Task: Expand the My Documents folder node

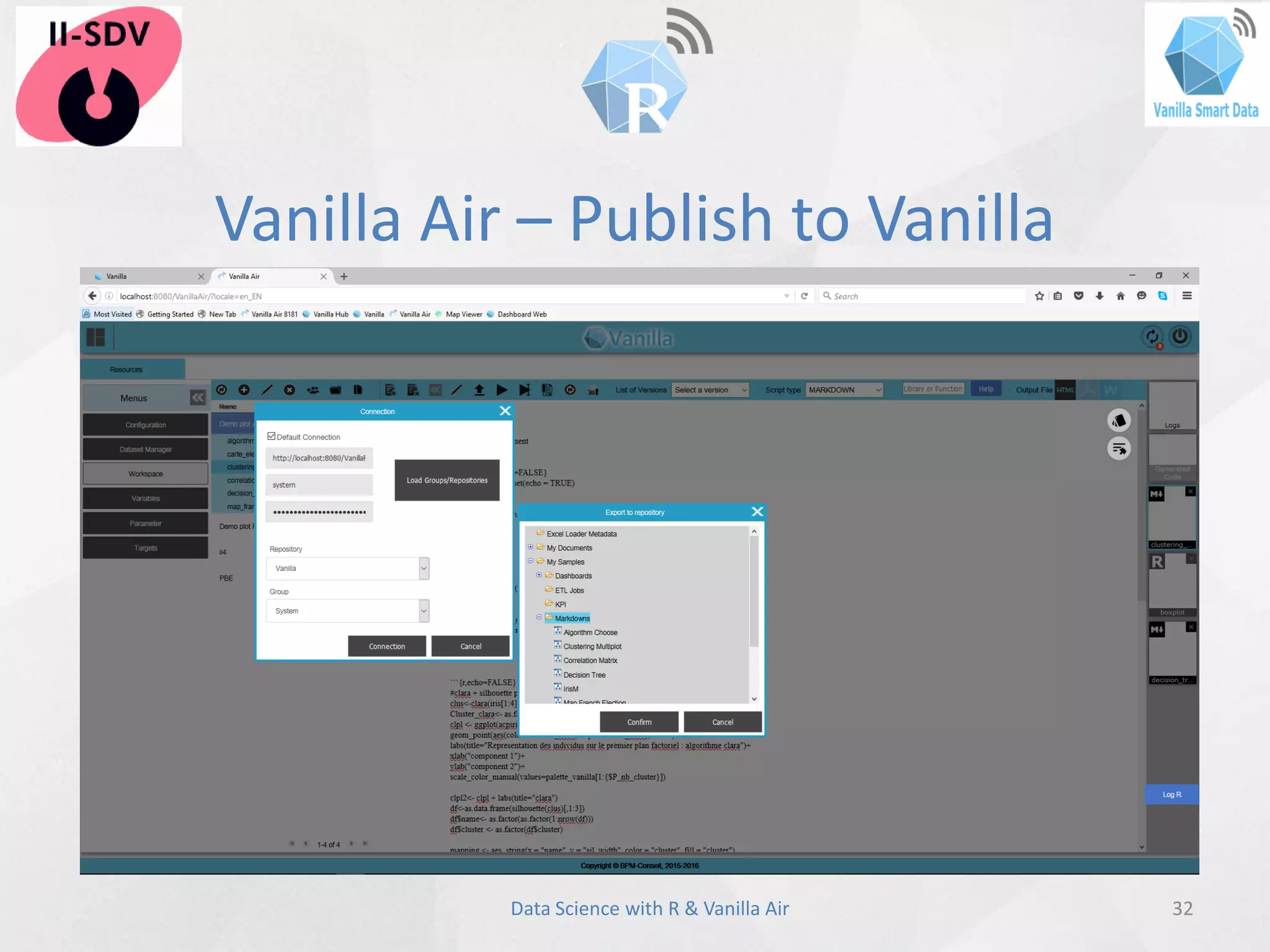Action: (530, 547)
